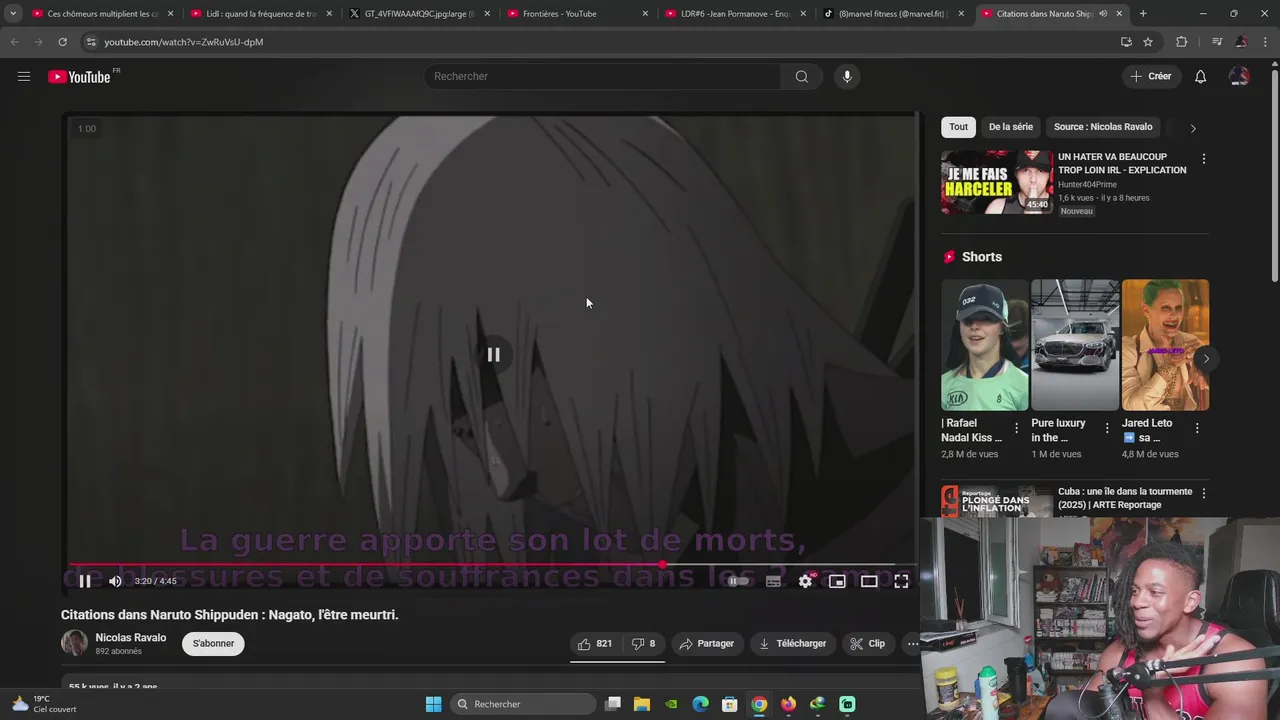This screenshot has height=720, width=1280.
Task: Open the Nicolas Ravalo channel name link
Action: (x=130, y=638)
